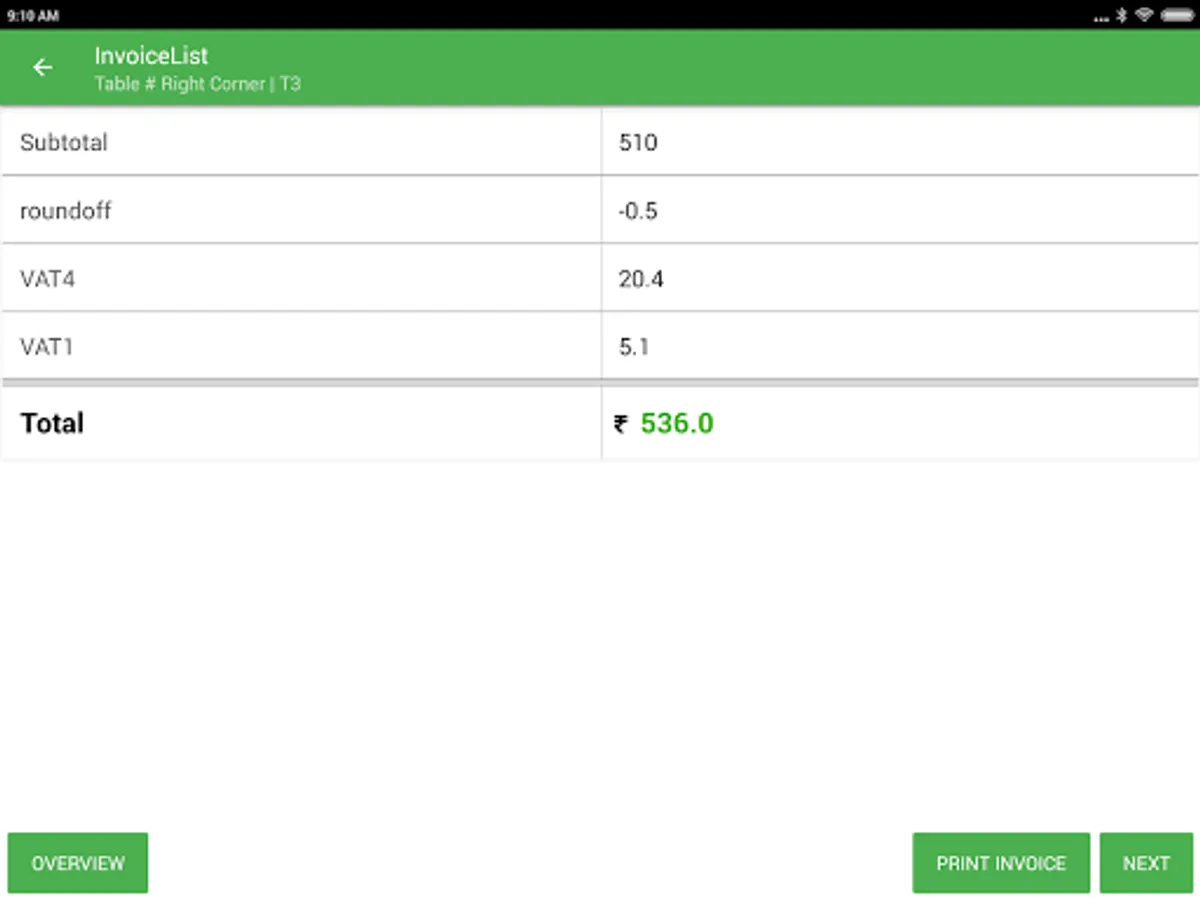Select the Subtotal row label
Screen dimensions: 1200x900
64,142
